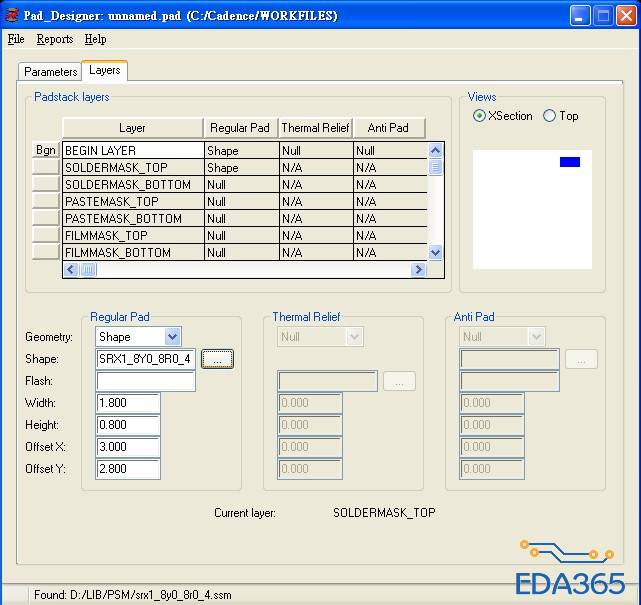
Task: Open the Regular Pad Geometry dropdown
Action: (173, 337)
